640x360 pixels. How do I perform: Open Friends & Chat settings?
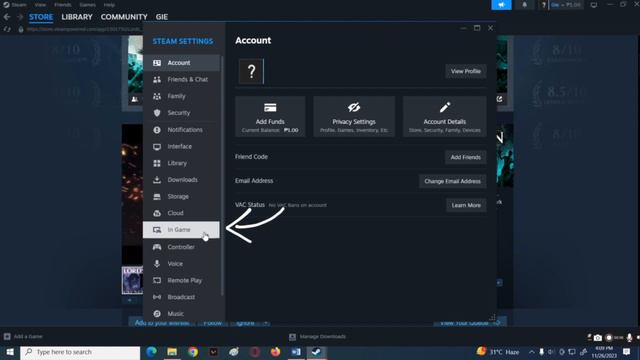[181, 80]
